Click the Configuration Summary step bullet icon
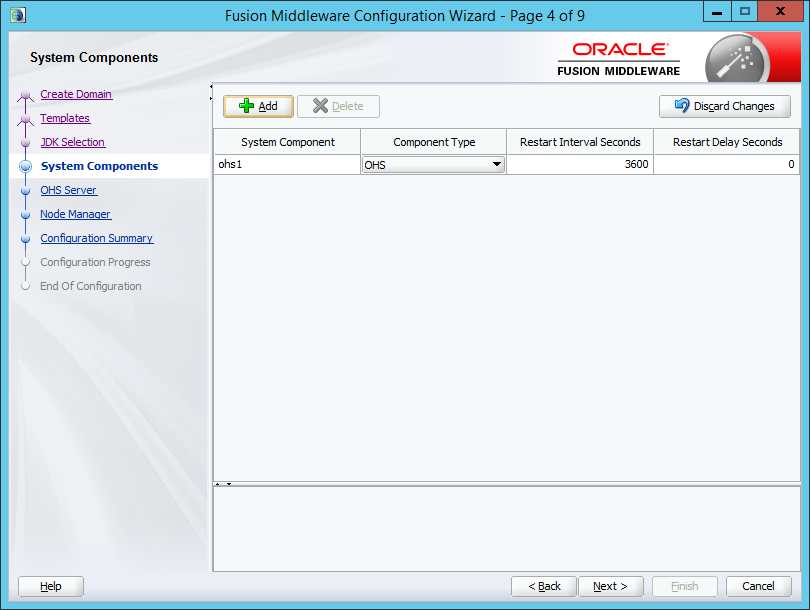 point(26,238)
